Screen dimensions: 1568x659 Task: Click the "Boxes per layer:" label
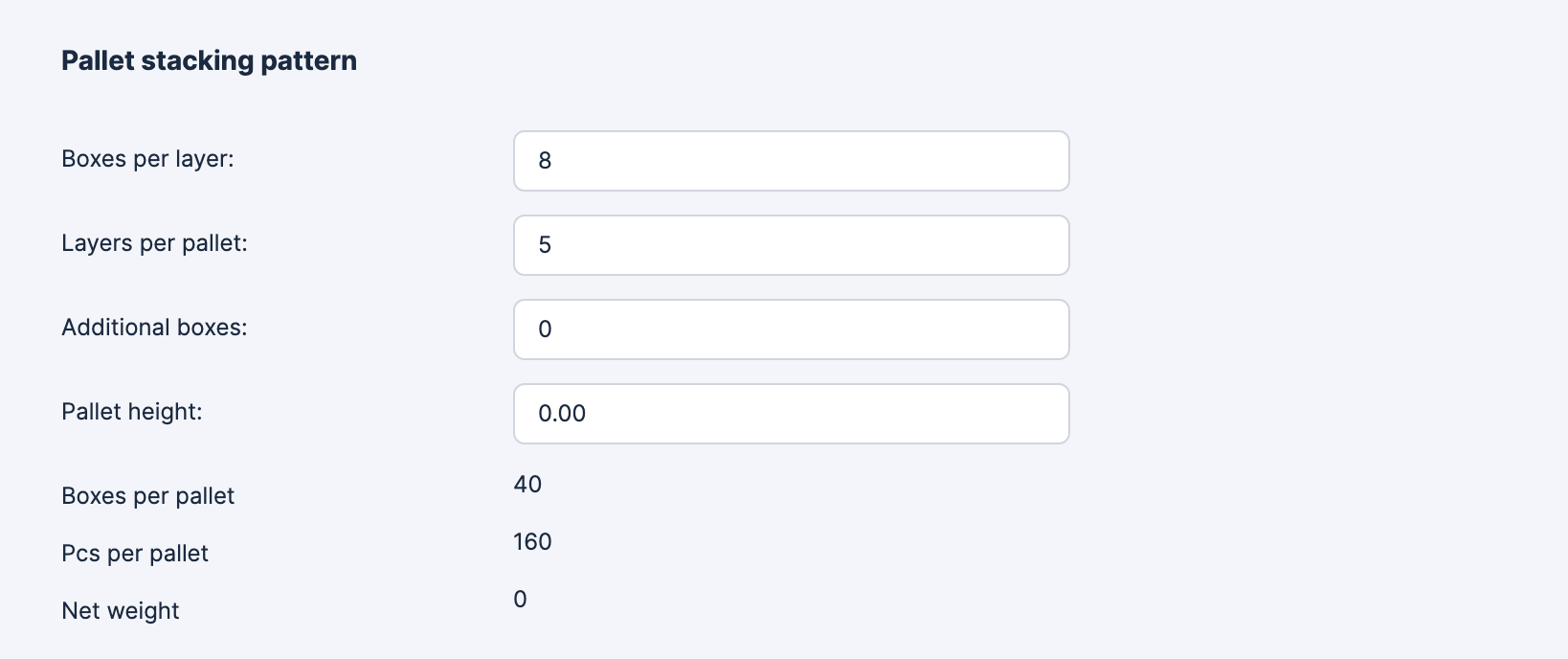(x=147, y=159)
